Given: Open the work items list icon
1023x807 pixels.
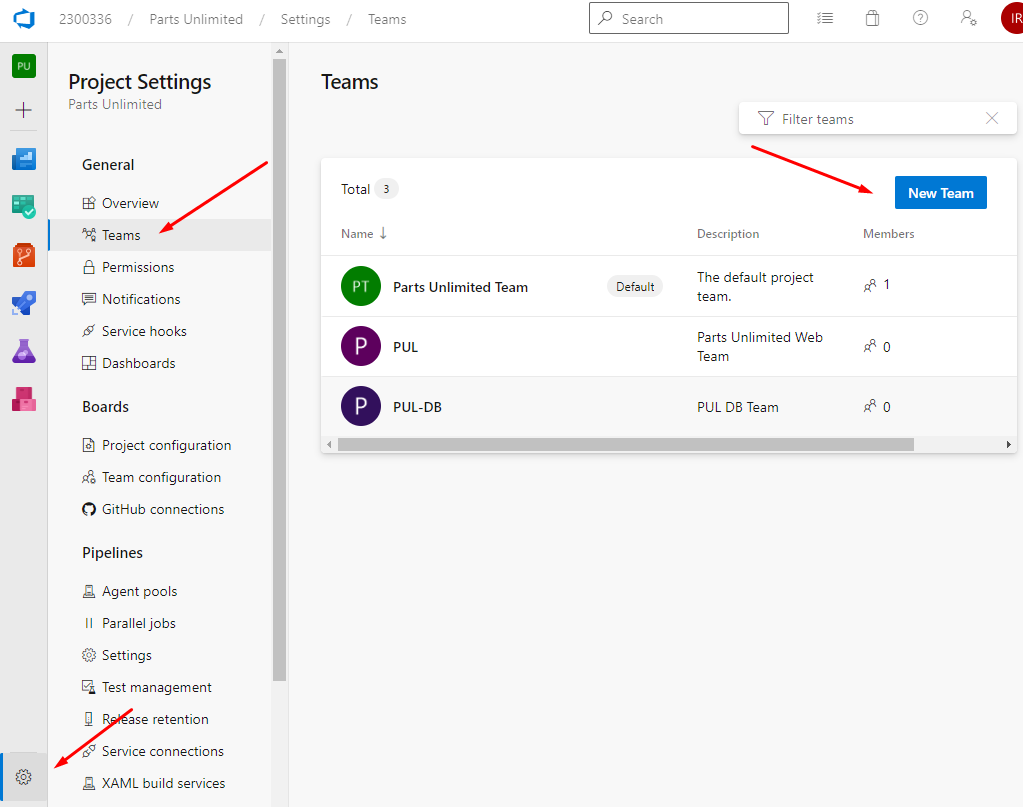Looking at the screenshot, I should point(825,18).
